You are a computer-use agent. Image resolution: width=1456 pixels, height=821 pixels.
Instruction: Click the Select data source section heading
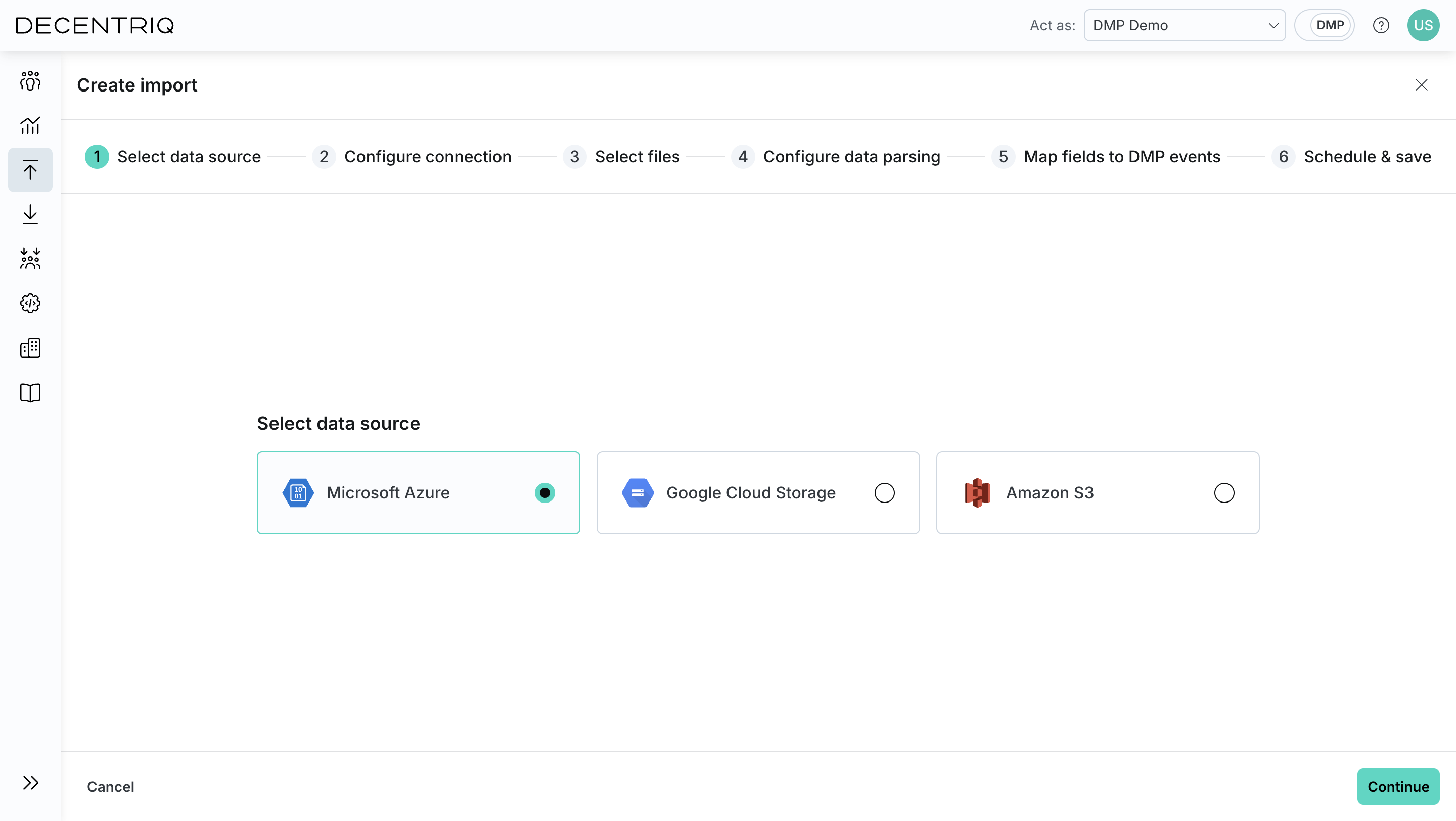click(x=339, y=424)
